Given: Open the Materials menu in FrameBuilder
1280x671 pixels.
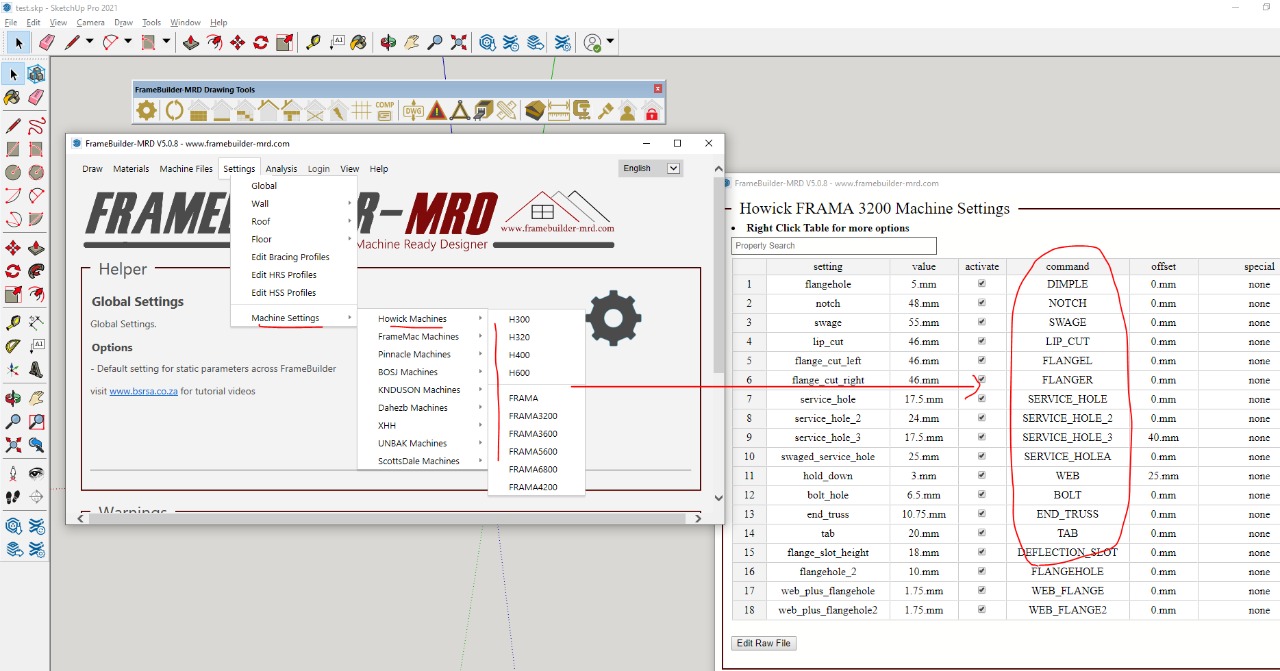Looking at the screenshot, I should pyautogui.click(x=131, y=169).
